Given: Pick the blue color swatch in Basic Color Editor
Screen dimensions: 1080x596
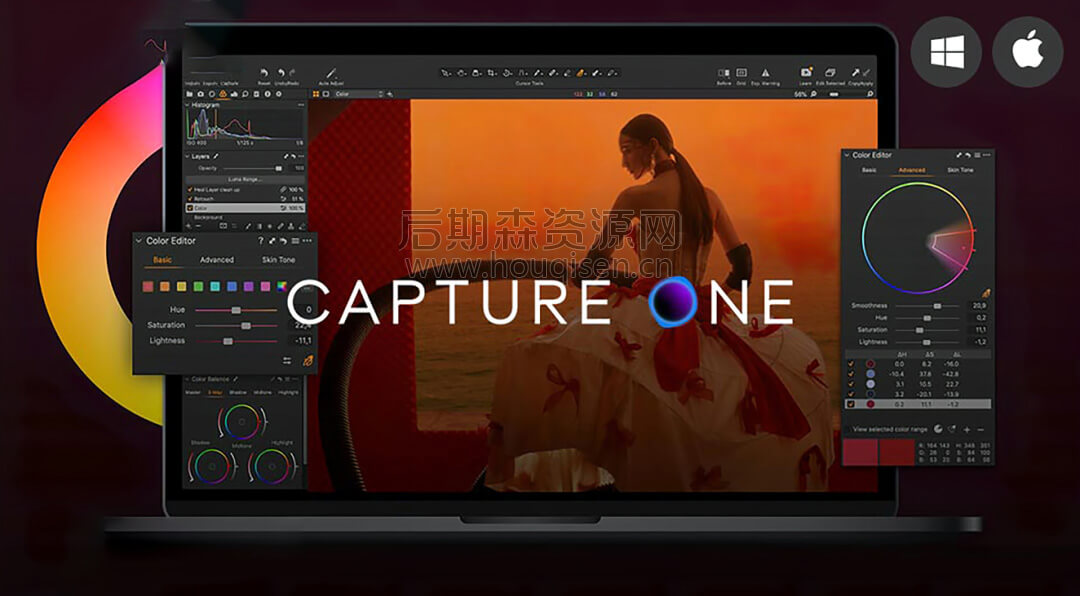Looking at the screenshot, I should [232, 286].
